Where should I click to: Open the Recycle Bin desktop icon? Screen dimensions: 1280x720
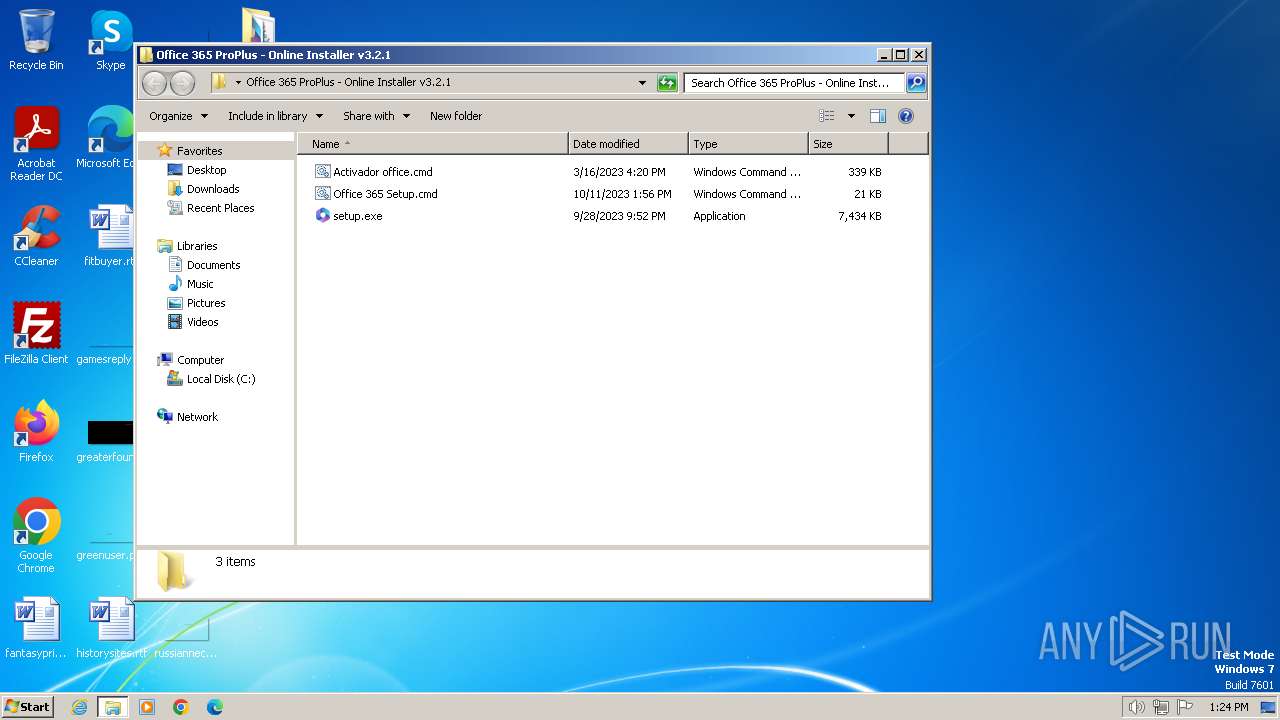tap(36, 40)
